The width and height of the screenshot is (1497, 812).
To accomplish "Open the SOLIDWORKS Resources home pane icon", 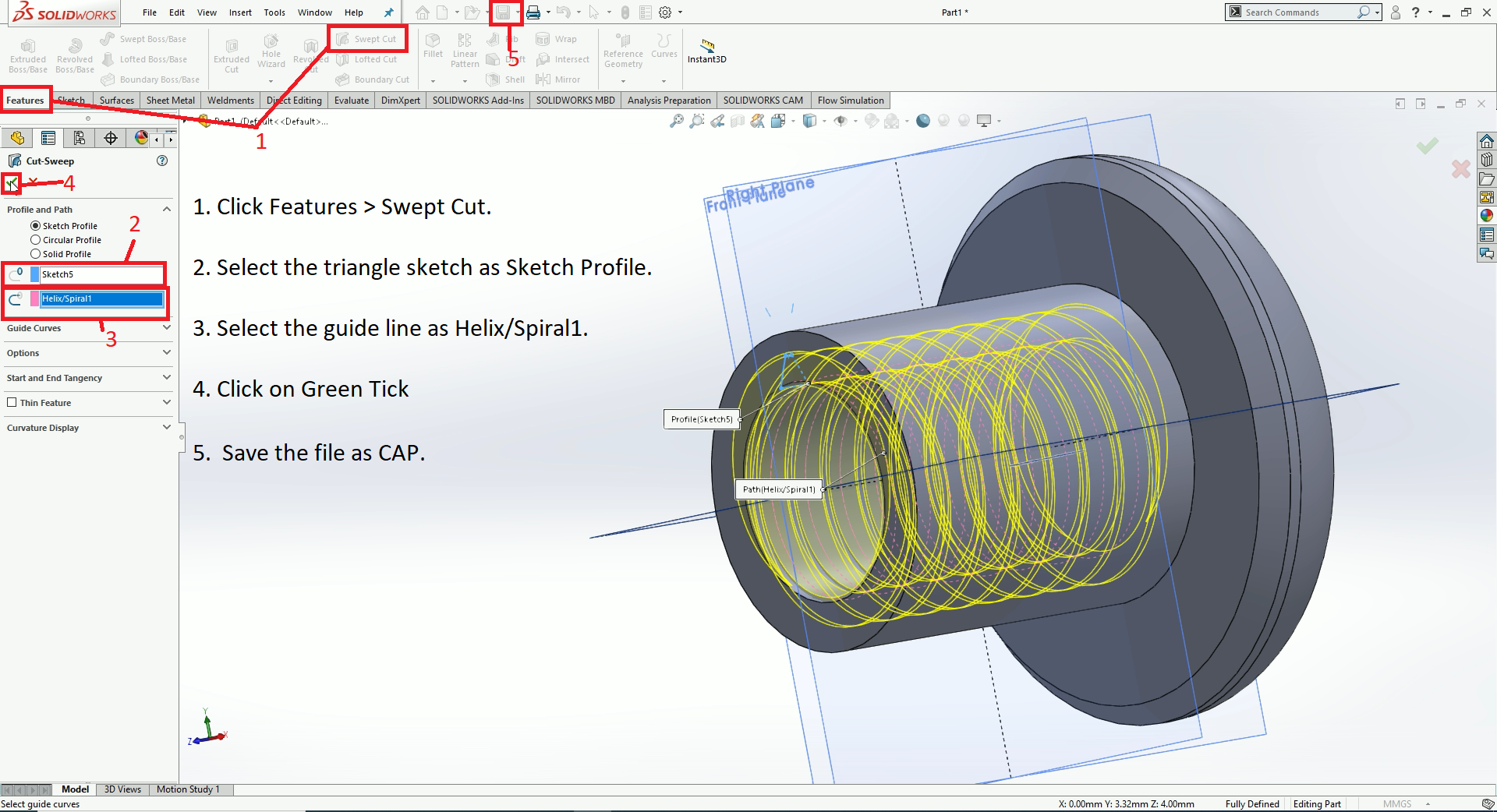I will point(1487,141).
